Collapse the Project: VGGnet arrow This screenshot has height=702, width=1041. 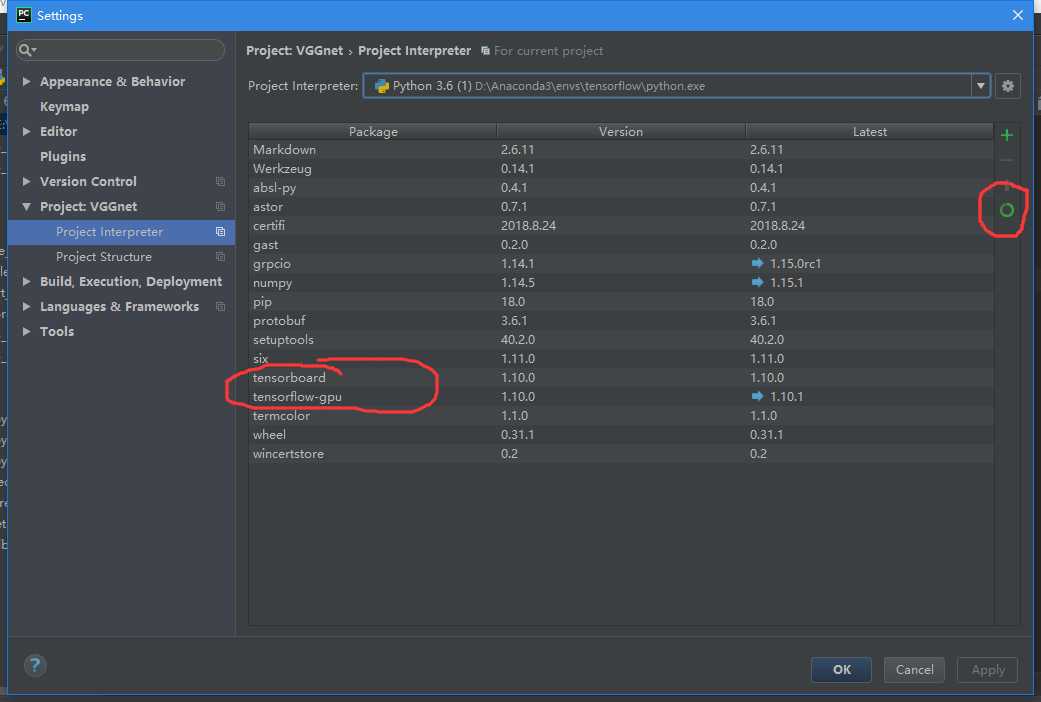click(27, 207)
